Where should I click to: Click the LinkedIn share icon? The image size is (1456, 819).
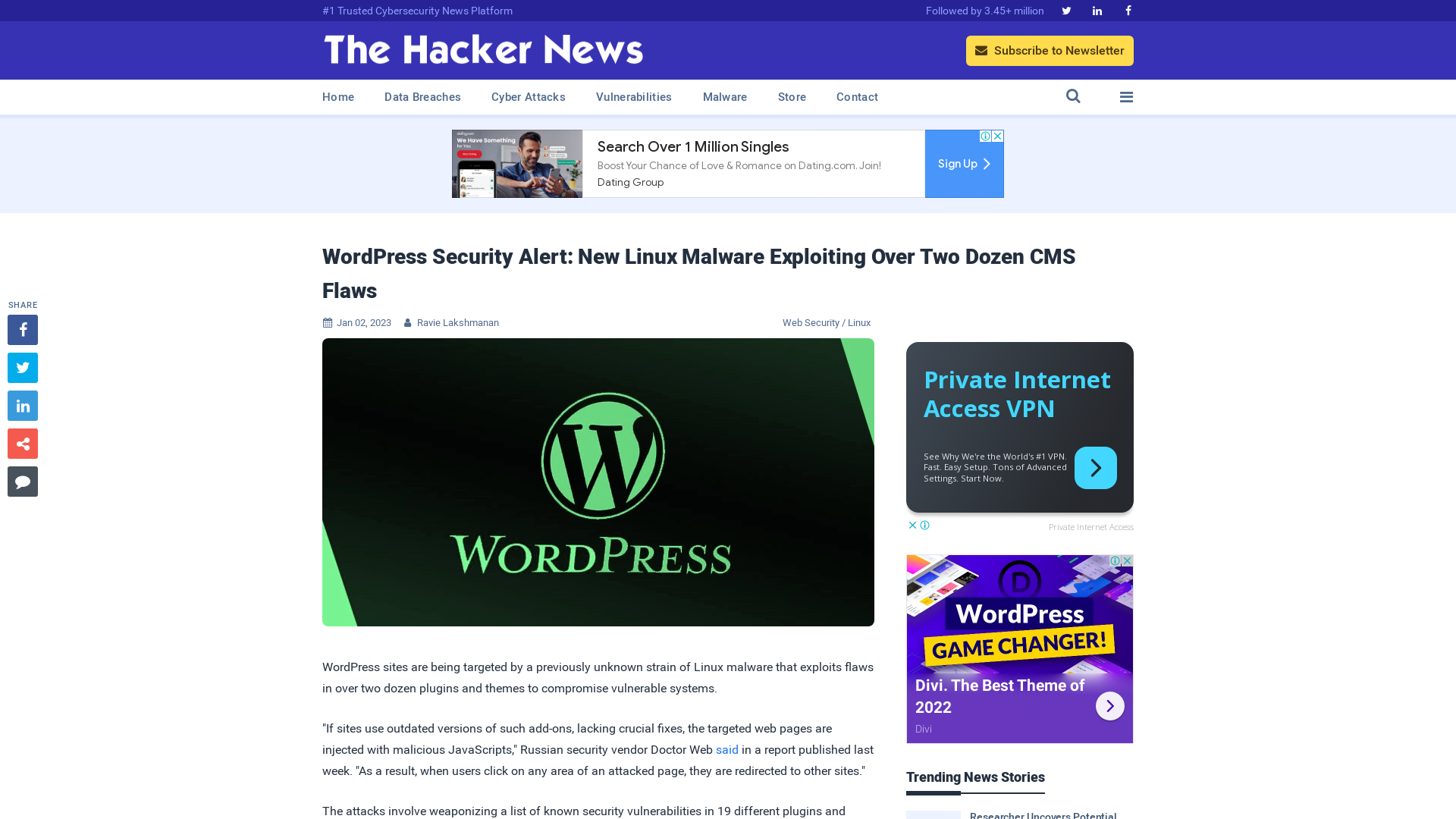22,406
